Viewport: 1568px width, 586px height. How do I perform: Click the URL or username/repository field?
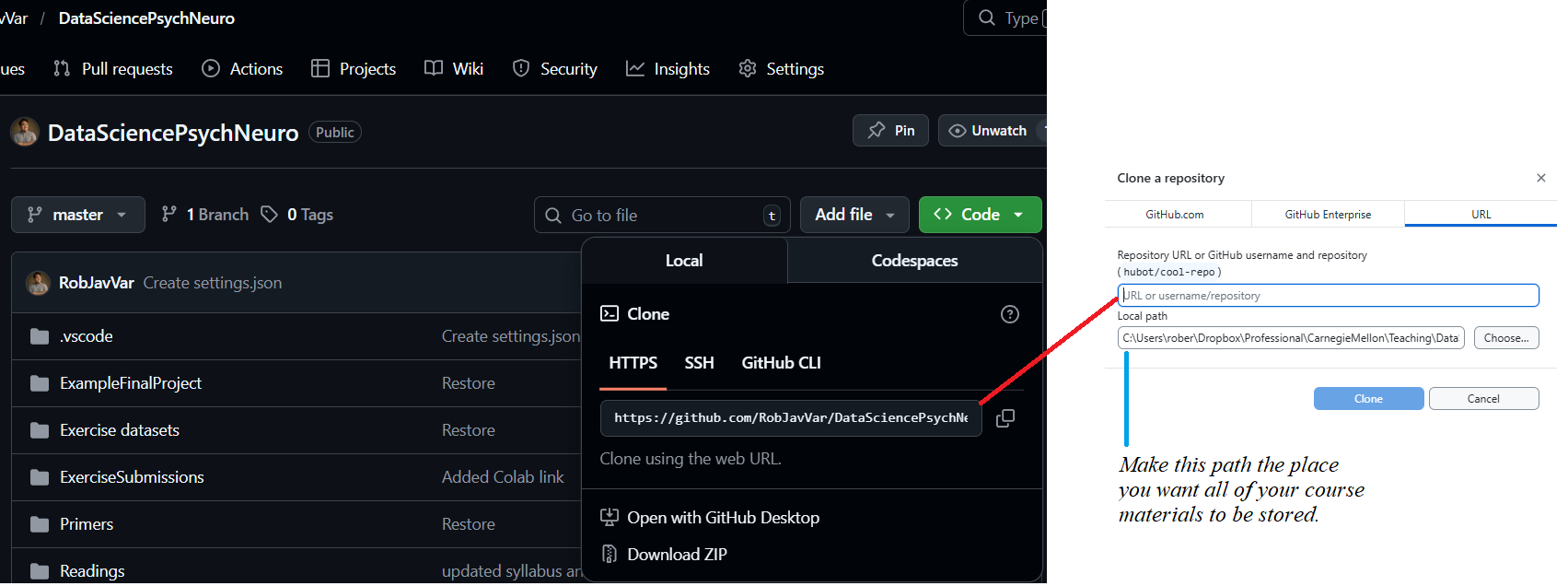pyautogui.click(x=1329, y=296)
